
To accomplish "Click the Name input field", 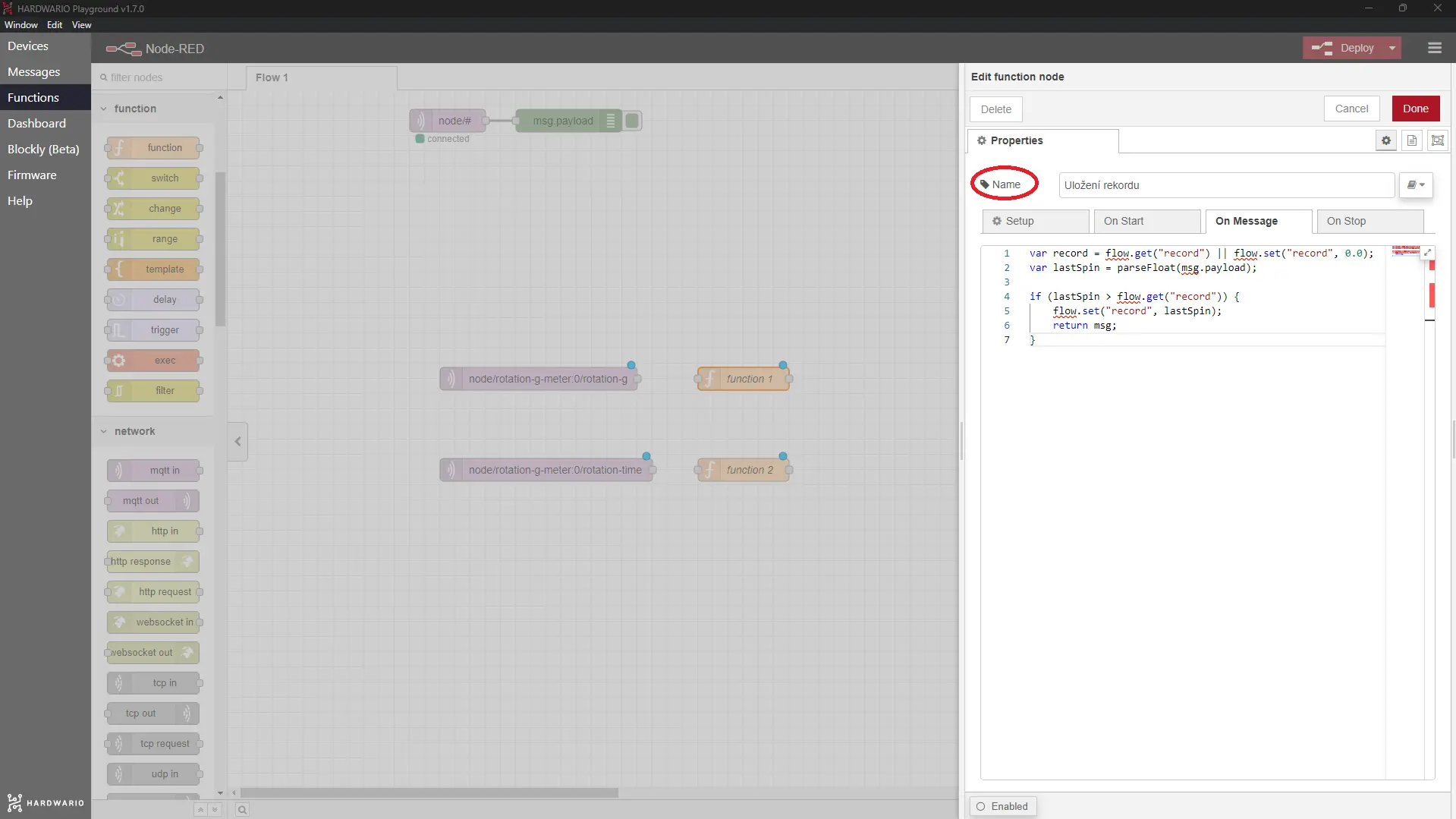I will 1226,185.
